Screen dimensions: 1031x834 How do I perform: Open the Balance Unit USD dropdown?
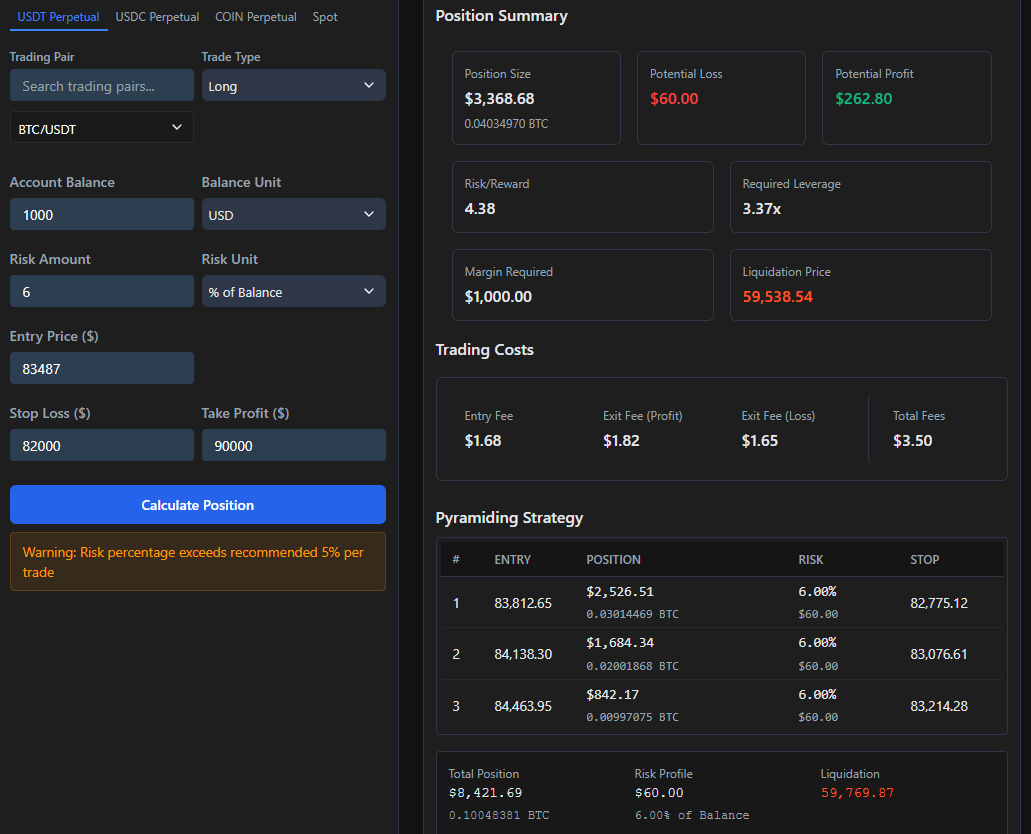pos(293,215)
